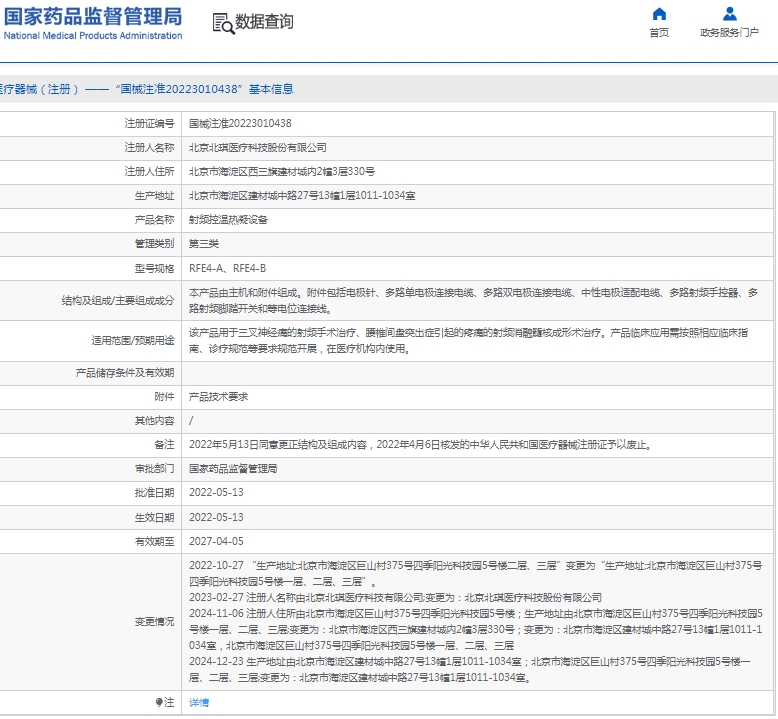Click the 生产地址 row label
Viewport: 778px width, 719px height.
pyautogui.click(x=154, y=196)
